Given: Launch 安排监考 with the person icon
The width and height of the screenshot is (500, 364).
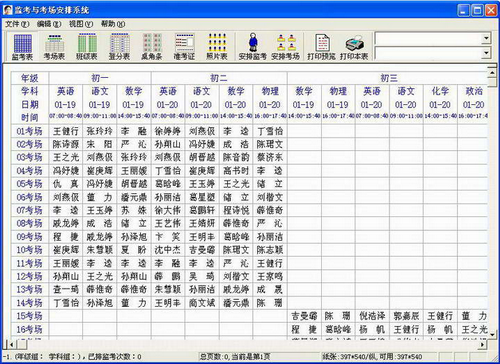Looking at the screenshot, I should 253,47.
